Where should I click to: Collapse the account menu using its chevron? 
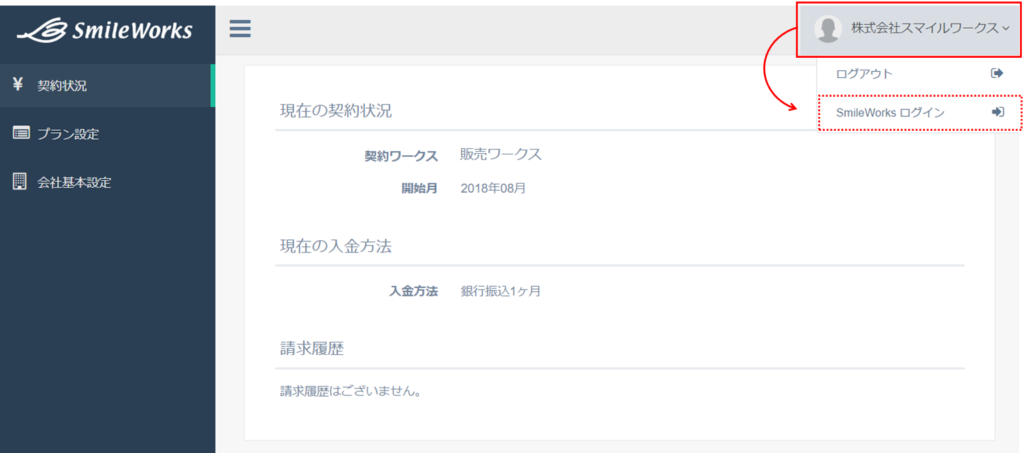pos(1006,29)
